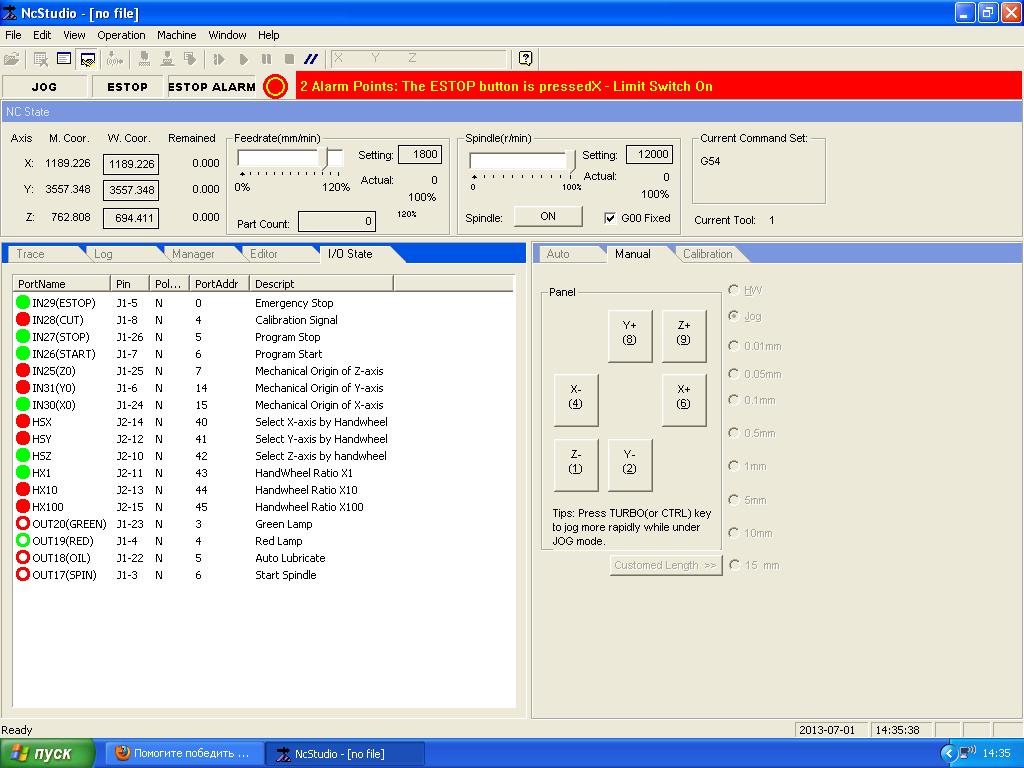This screenshot has height=768, width=1024.
Task: Click the Z work coordinate 694.411 box
Action: [131, 218]
